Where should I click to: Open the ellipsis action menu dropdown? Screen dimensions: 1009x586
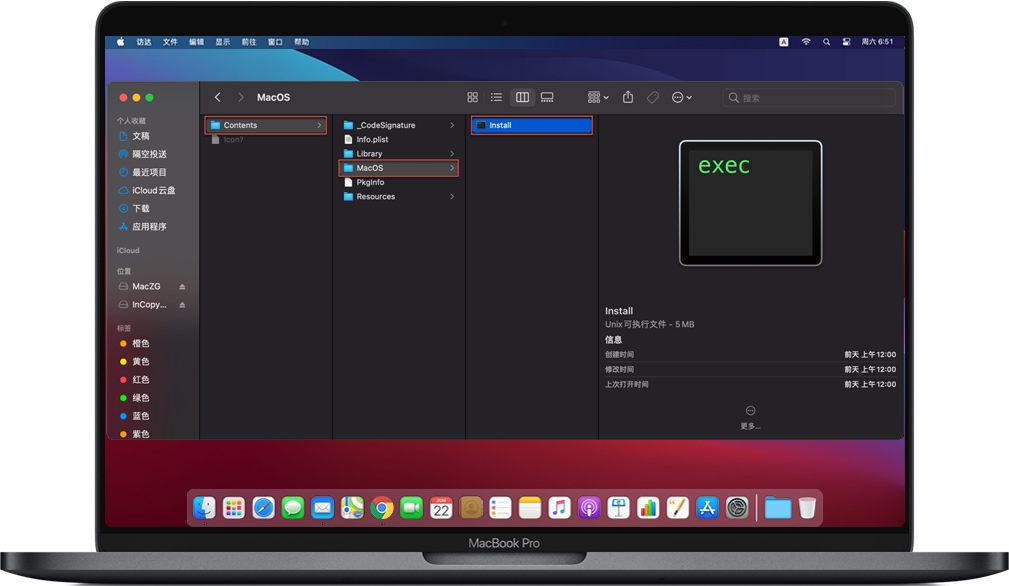[682, 97]
